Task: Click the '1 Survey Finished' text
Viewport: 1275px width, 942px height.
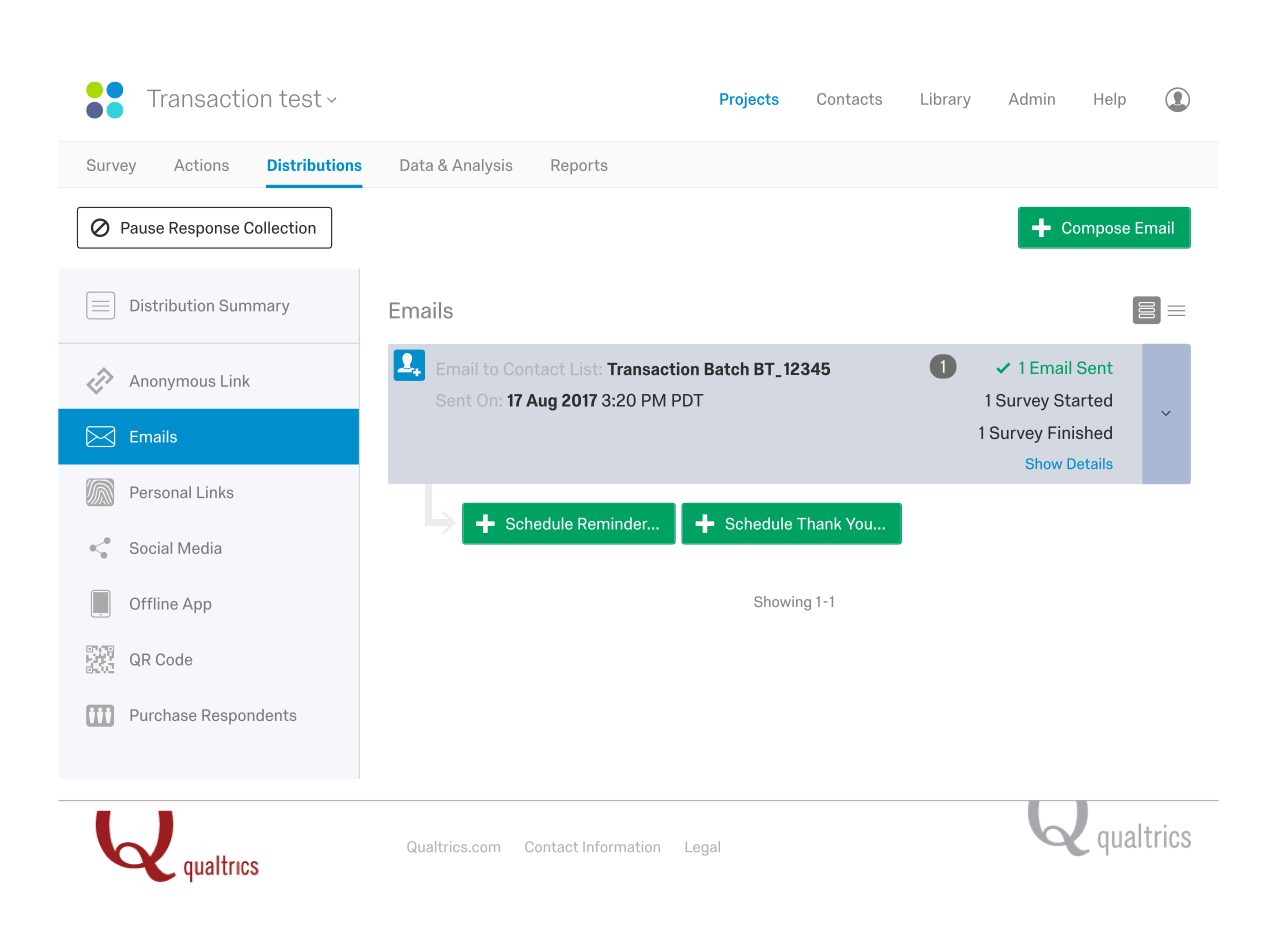Action: [x=1045, y=433]
